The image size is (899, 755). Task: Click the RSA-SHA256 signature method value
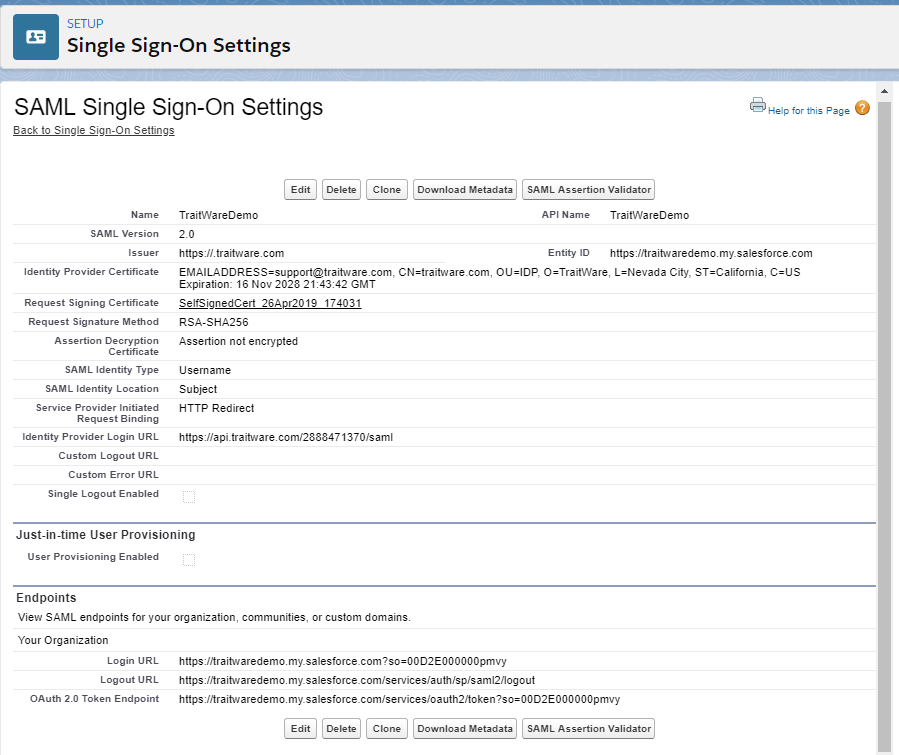(x=213, y=322)
